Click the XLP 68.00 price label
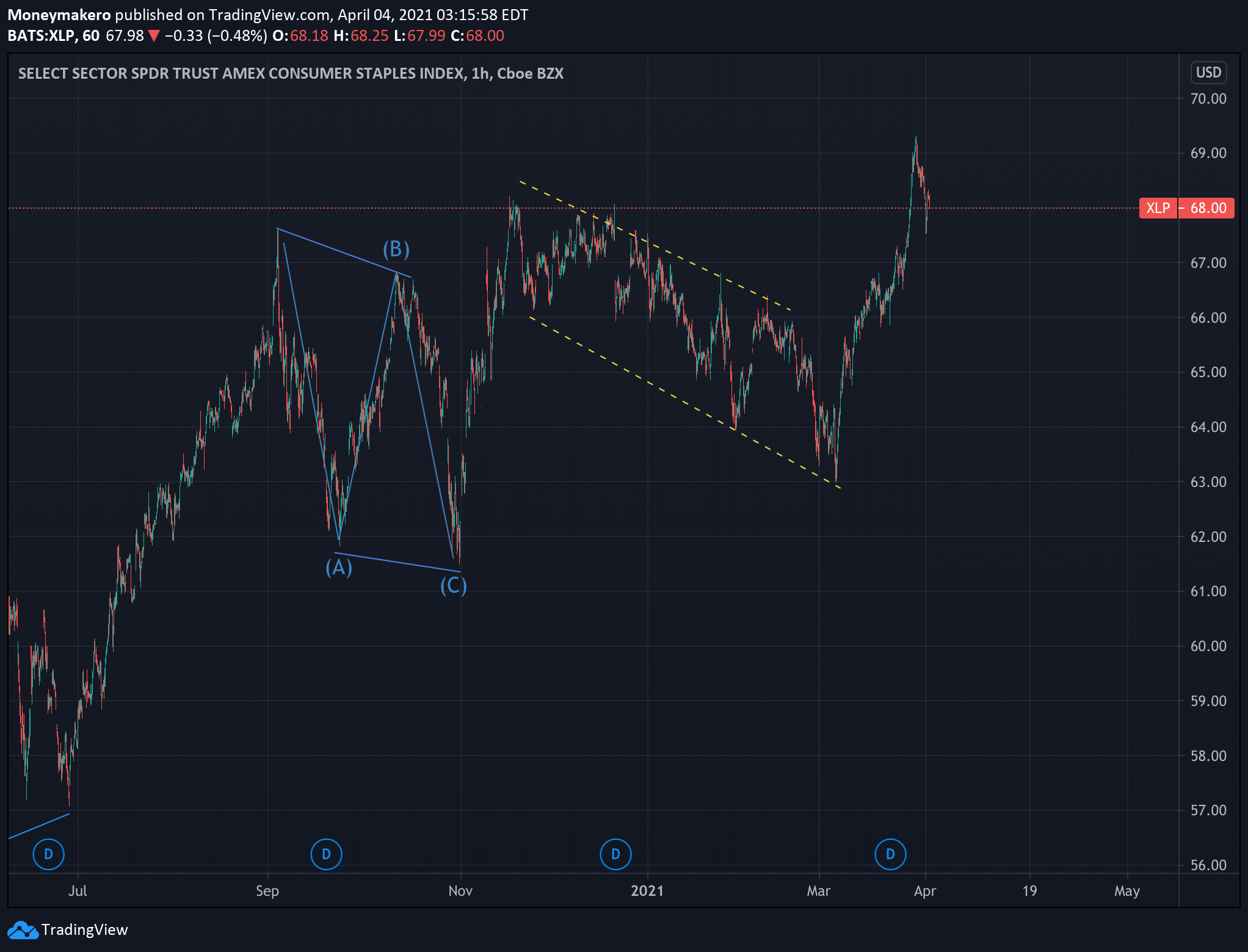The image size is (1248, 952). click(1186, 208)
